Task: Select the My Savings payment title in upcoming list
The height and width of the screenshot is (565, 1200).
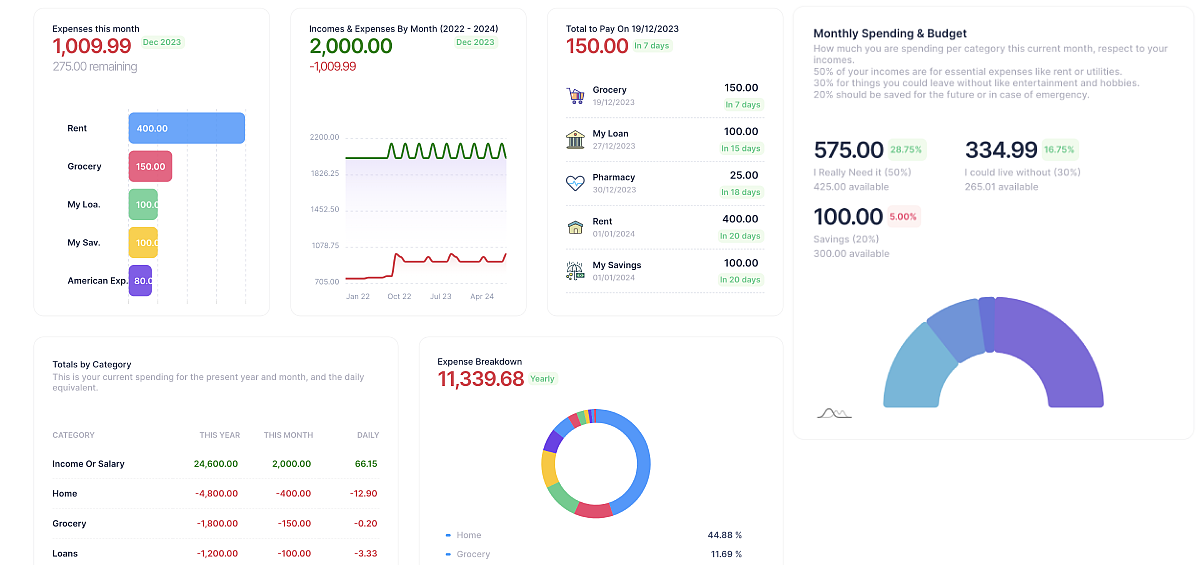Action: click(x=617, y=265)
